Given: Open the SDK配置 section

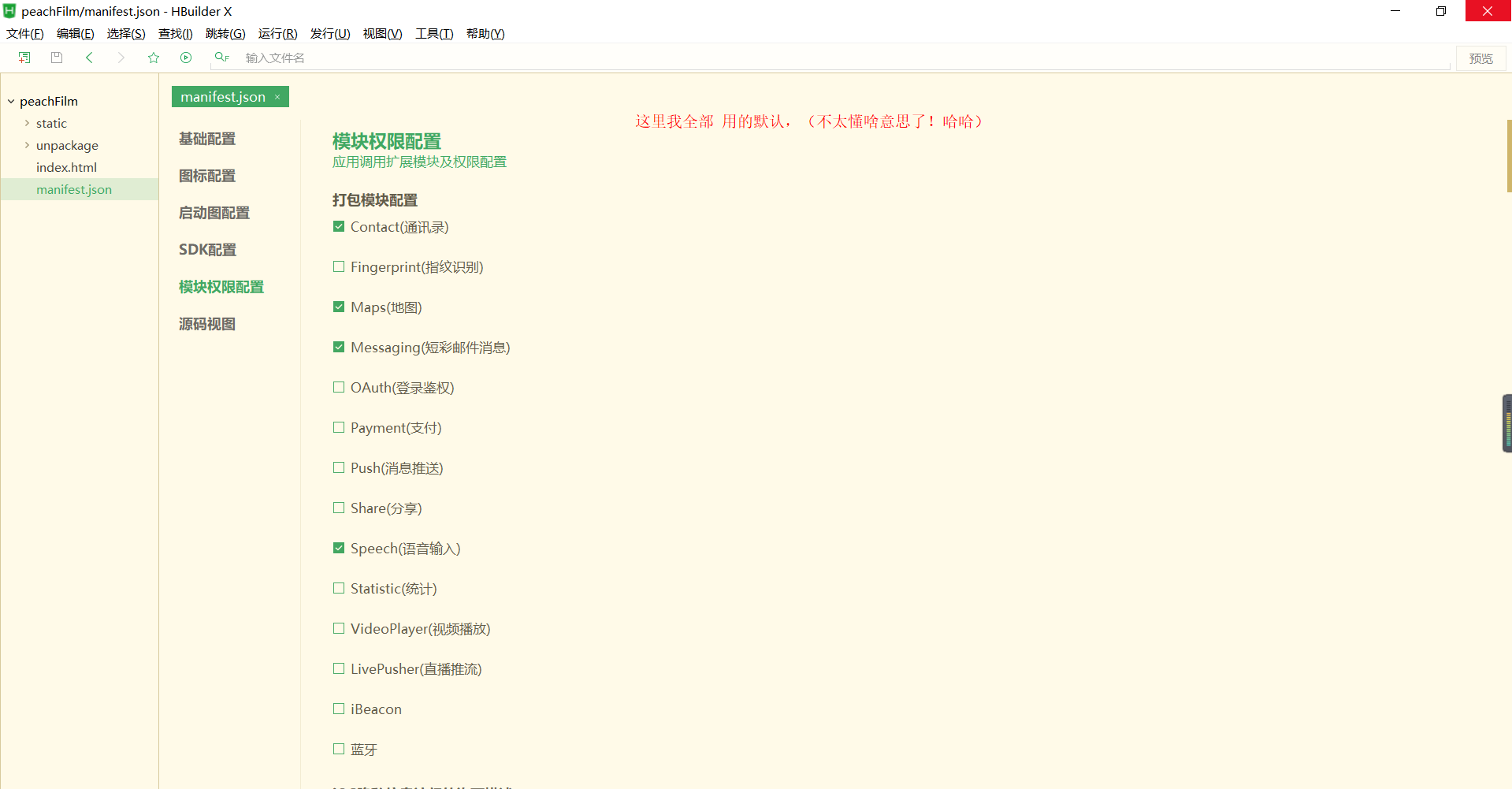Looking at the screenshot, I should pos(207,249).
